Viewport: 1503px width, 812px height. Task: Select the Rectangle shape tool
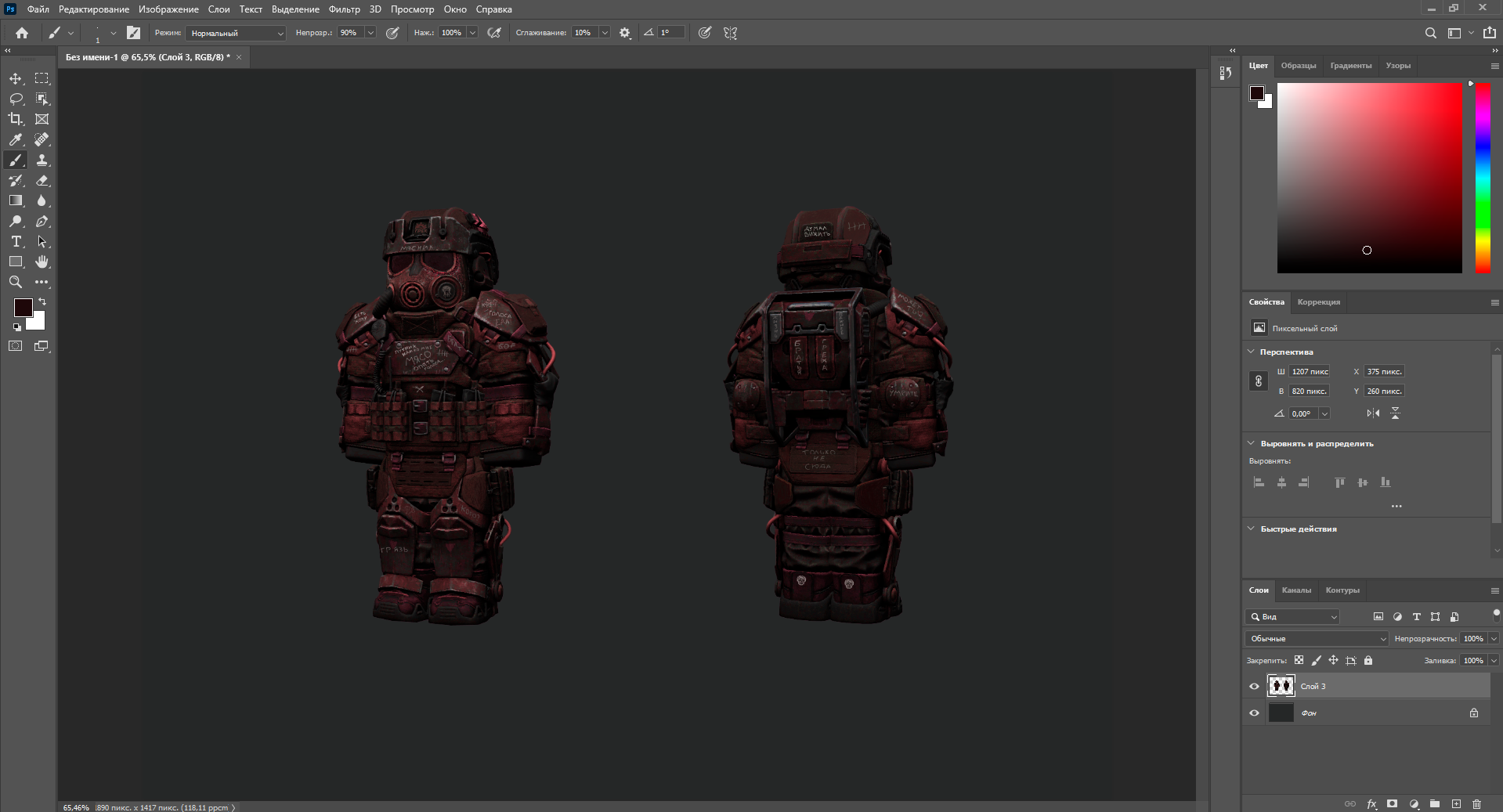16,262
